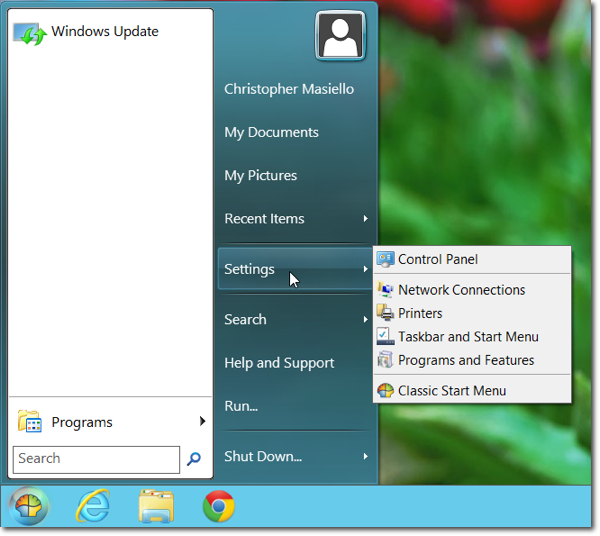Open Windows Update icon in start menu

(30, 33)
